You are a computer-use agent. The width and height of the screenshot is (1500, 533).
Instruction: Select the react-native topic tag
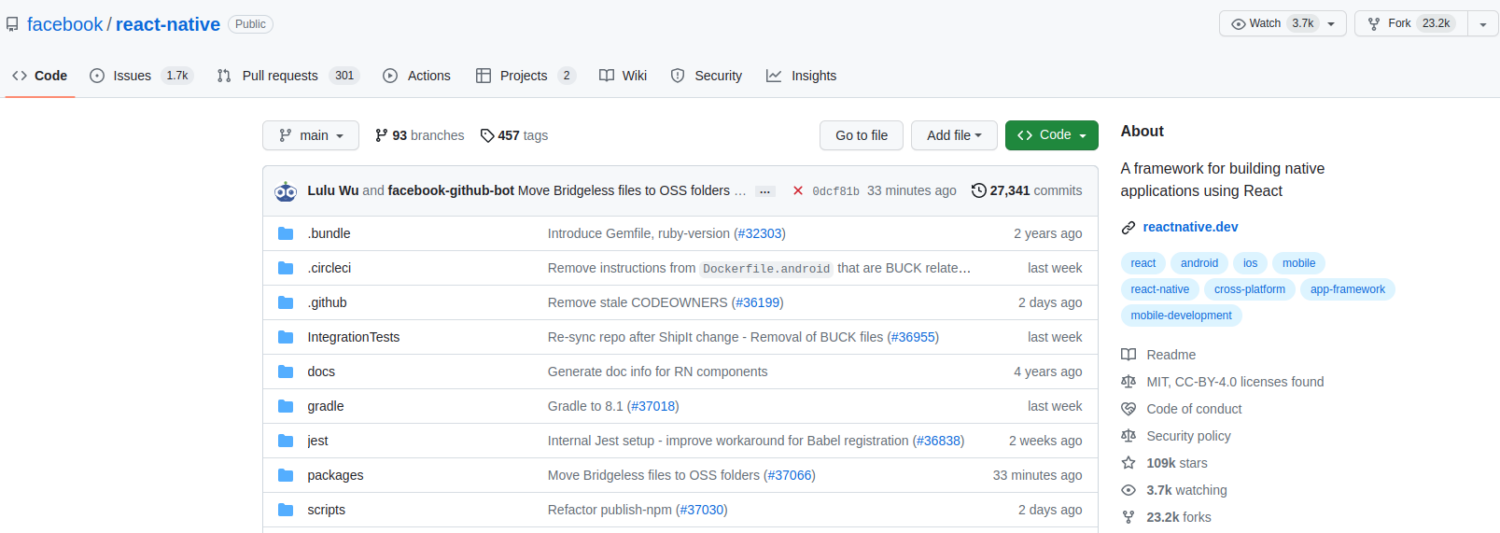[x=1160, y=289]
